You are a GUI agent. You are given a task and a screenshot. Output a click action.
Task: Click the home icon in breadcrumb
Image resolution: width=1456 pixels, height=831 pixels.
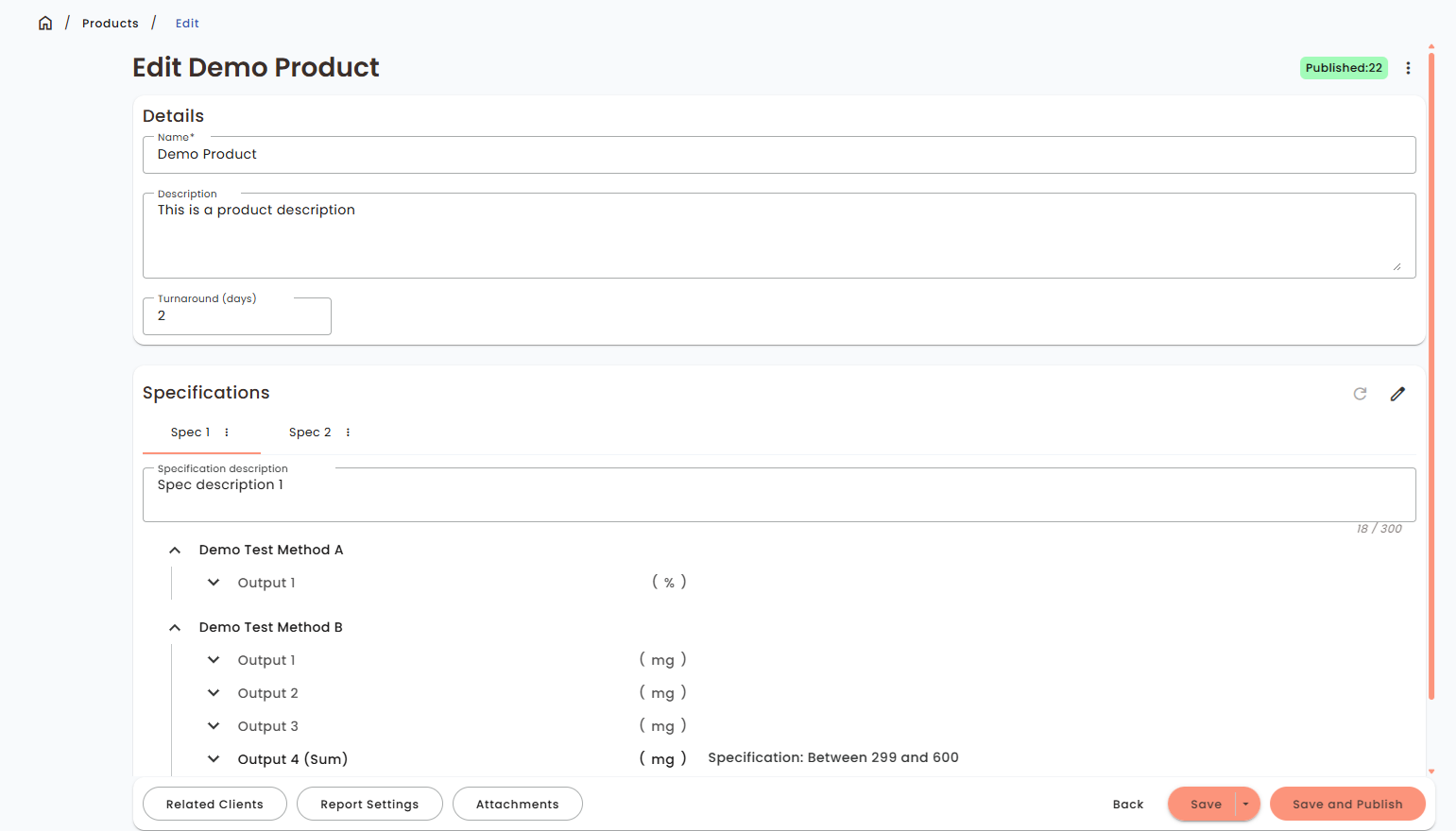coord(45,23)
